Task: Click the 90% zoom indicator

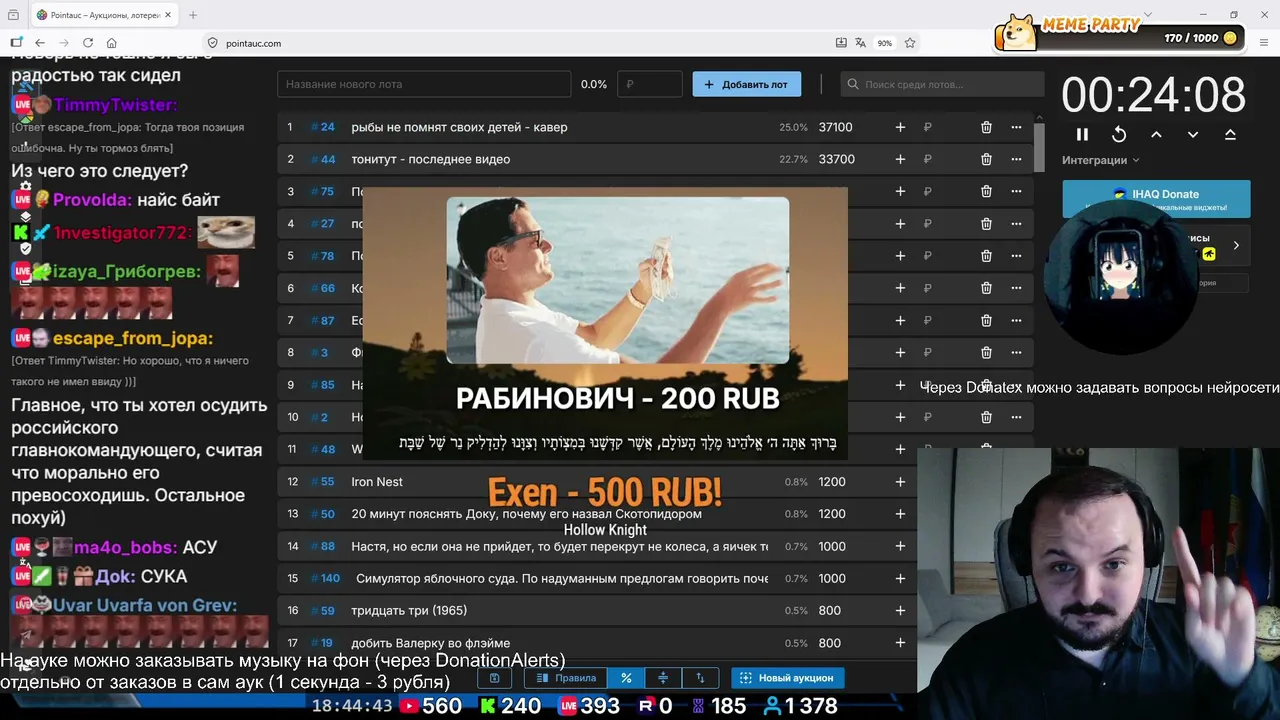Action: [x=885, y=43]
